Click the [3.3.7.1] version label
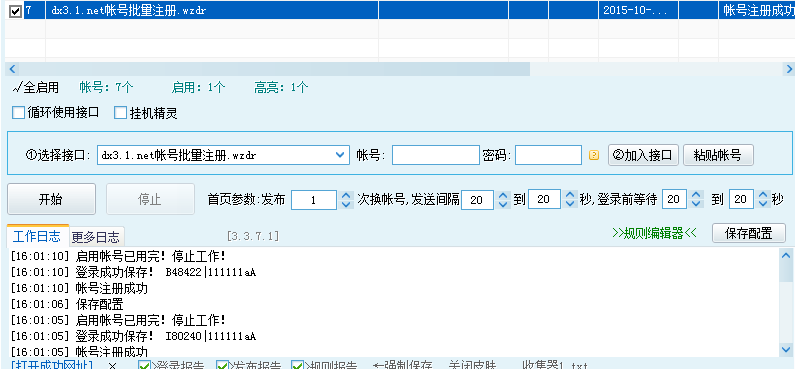The height and width of the screenshot is (369, 796). 253,236
